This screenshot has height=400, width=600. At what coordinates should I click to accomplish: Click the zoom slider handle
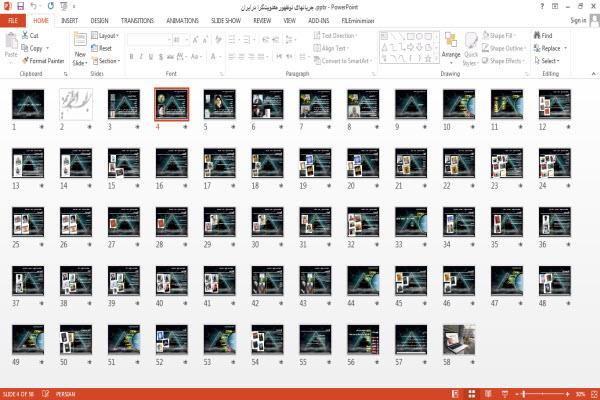(x=523, y=393)
